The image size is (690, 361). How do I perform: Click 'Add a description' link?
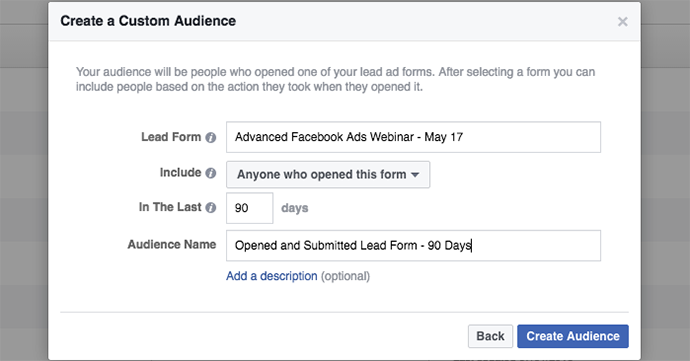[272, 276]
